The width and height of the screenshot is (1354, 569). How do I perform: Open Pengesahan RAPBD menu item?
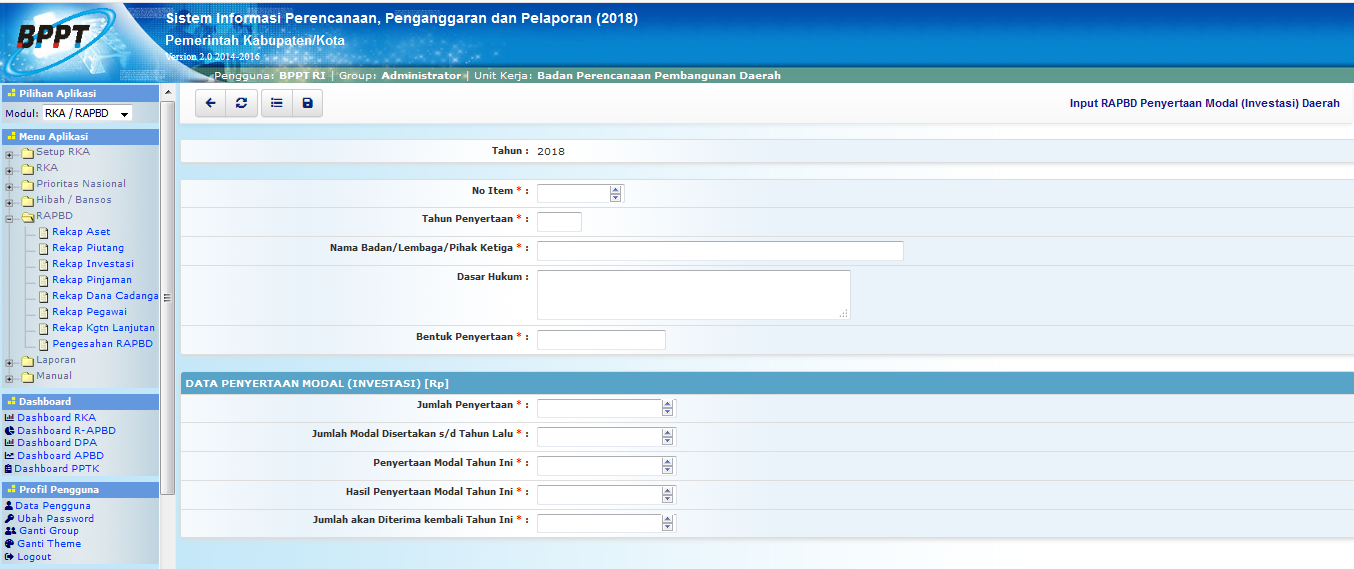point(102,344)
